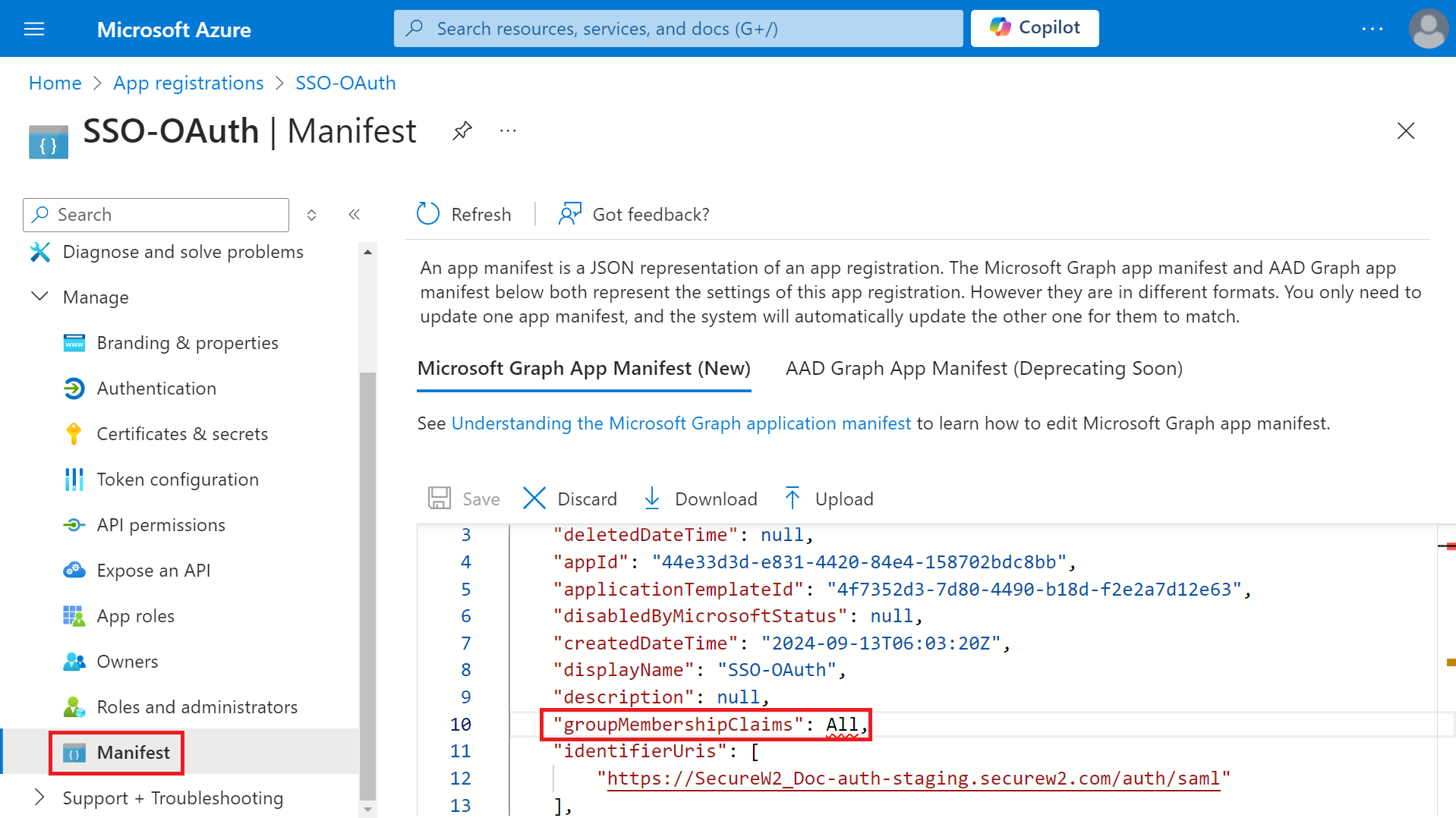Switch to AAD Graph App Manifest tab
1456x818 pixels.
pos(984,368)
